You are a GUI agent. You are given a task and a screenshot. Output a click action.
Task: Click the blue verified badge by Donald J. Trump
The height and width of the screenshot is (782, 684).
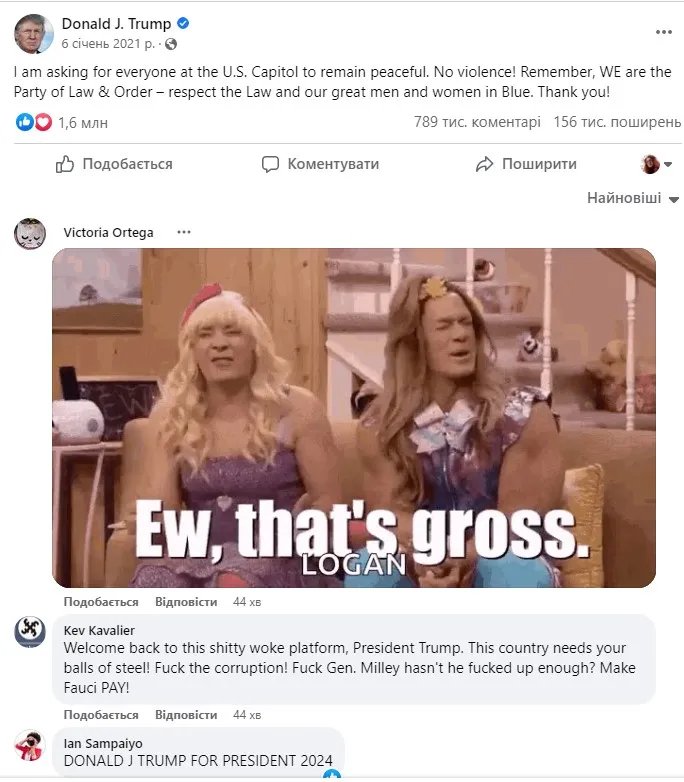click(183, 23)
